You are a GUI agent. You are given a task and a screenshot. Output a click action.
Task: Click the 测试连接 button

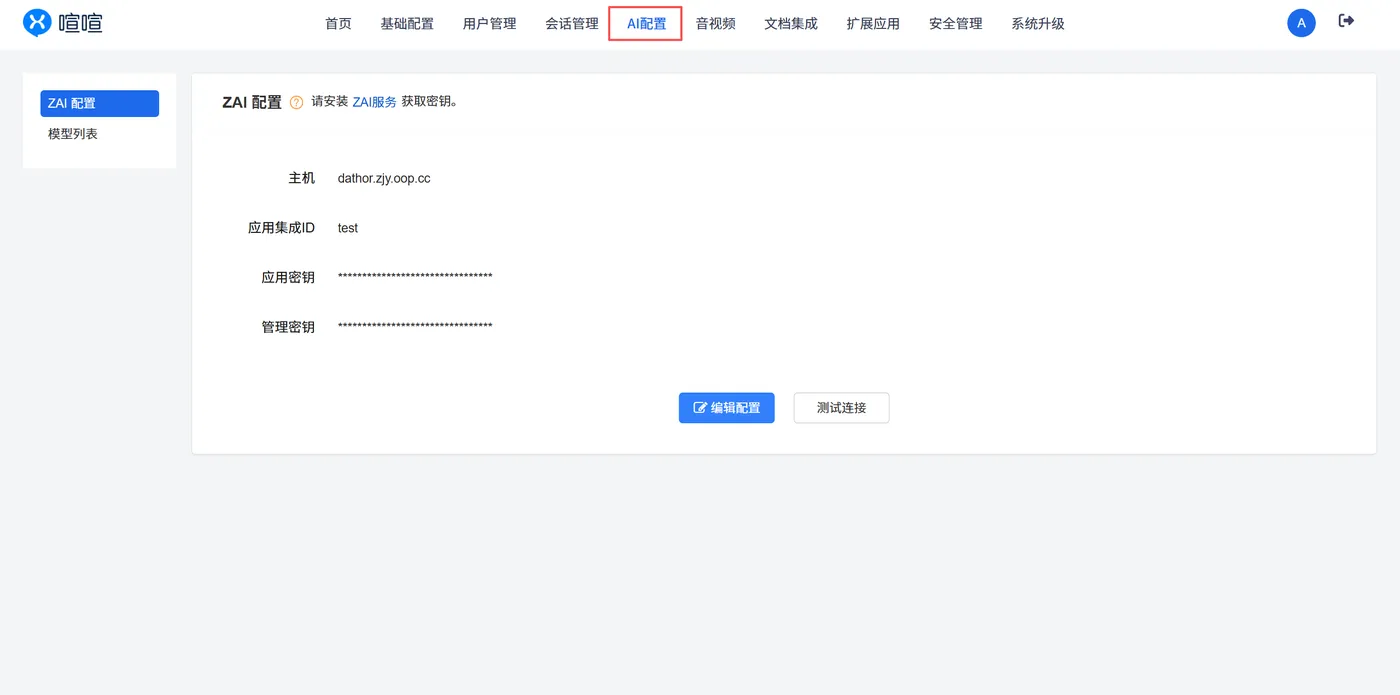[x=841, y=408]
